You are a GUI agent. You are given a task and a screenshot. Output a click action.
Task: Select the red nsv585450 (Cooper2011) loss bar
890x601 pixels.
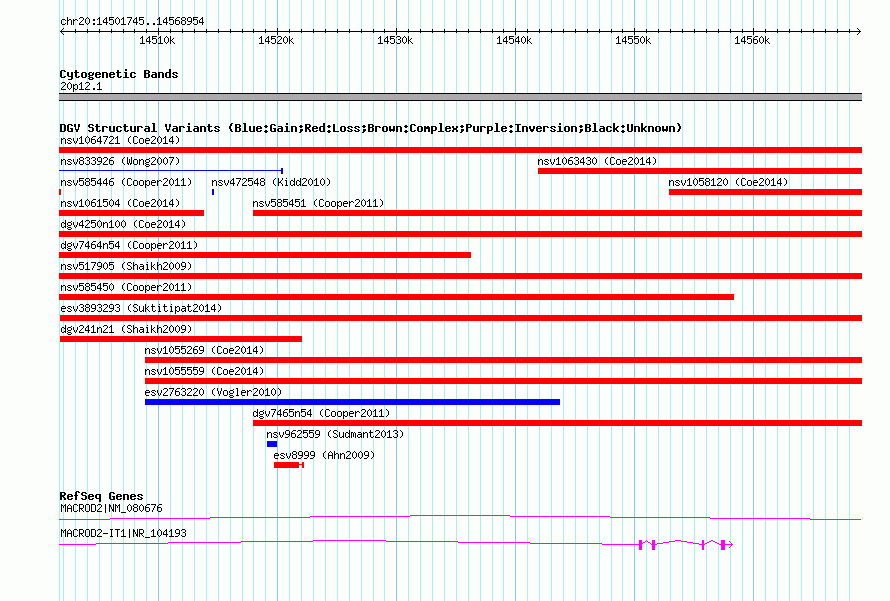pos(396,297)
